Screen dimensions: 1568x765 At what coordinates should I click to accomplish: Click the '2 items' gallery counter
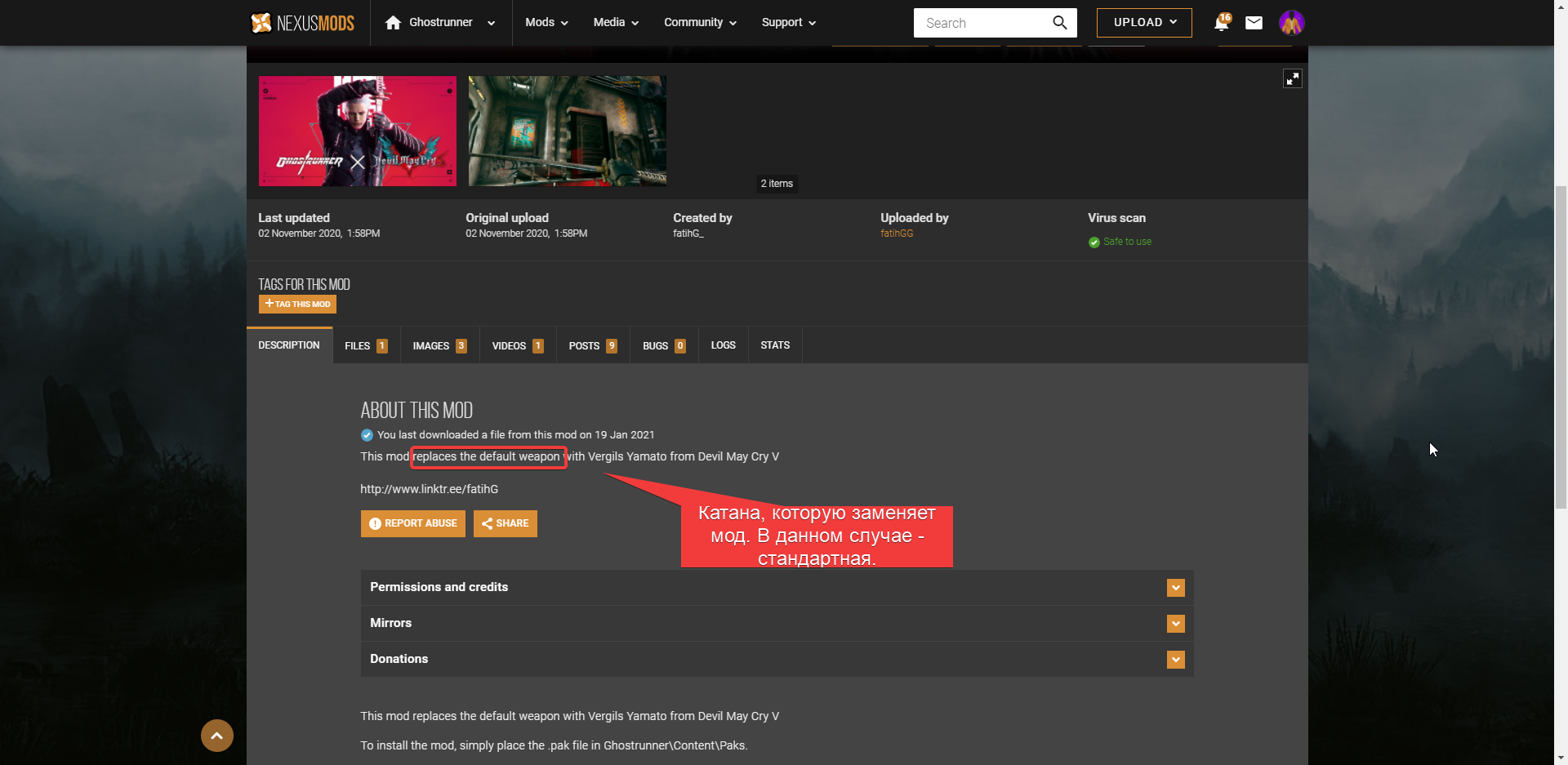777,184
